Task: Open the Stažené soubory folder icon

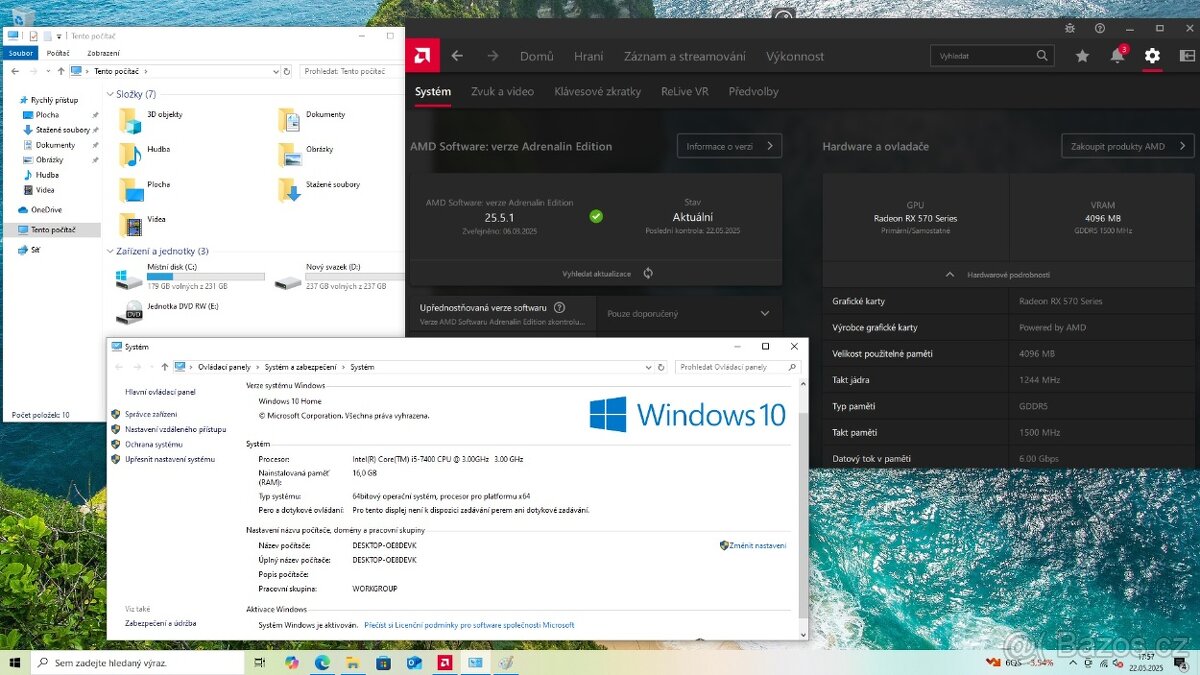Action: point(288,189)
